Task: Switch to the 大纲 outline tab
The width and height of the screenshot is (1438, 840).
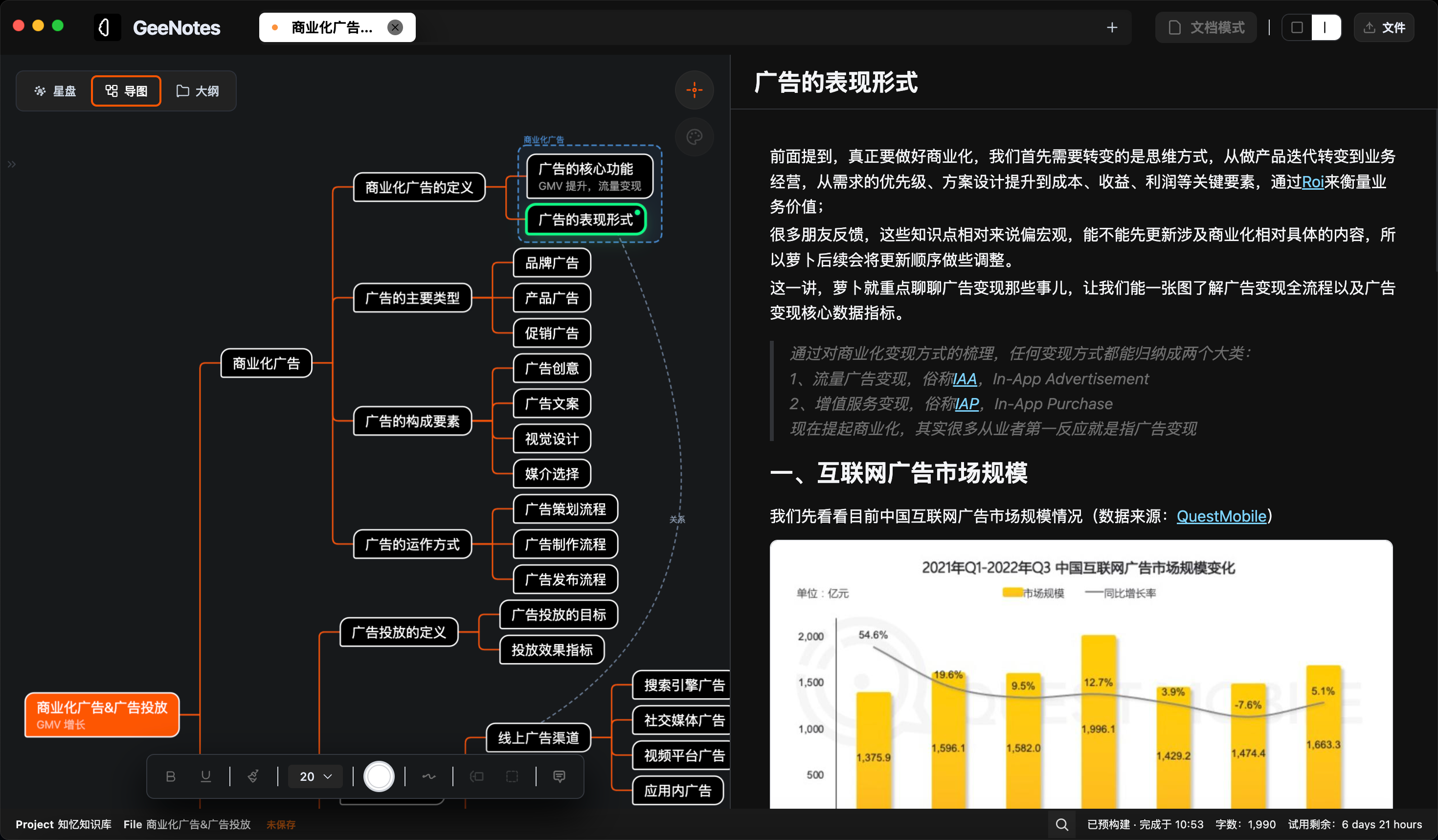Action: pos(198,90)
